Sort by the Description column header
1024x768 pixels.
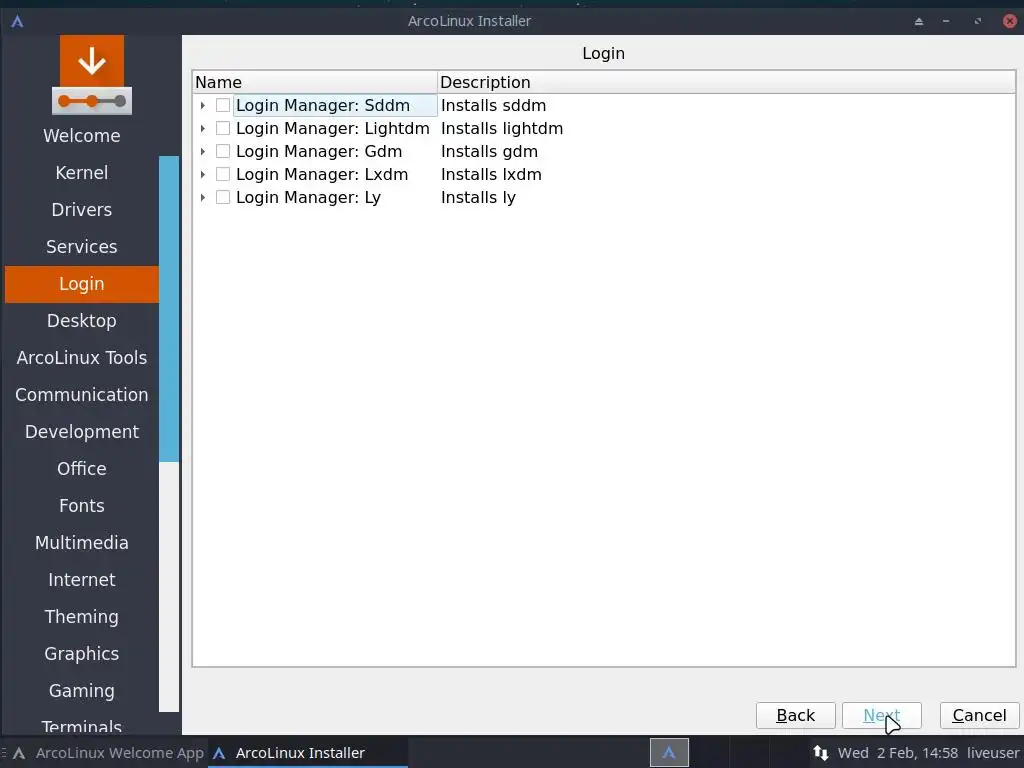click(726, 82)
